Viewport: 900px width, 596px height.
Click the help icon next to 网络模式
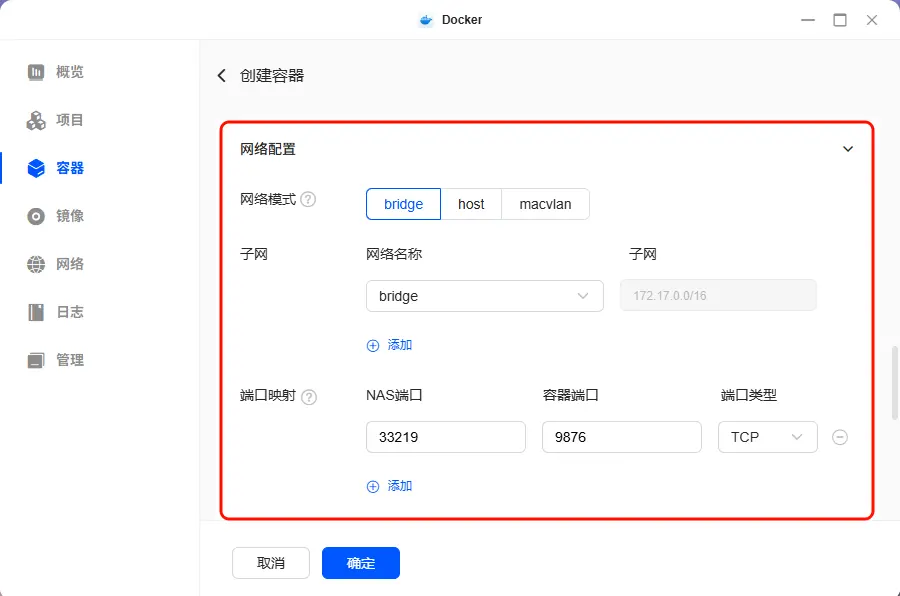click(x=308, y=199)
